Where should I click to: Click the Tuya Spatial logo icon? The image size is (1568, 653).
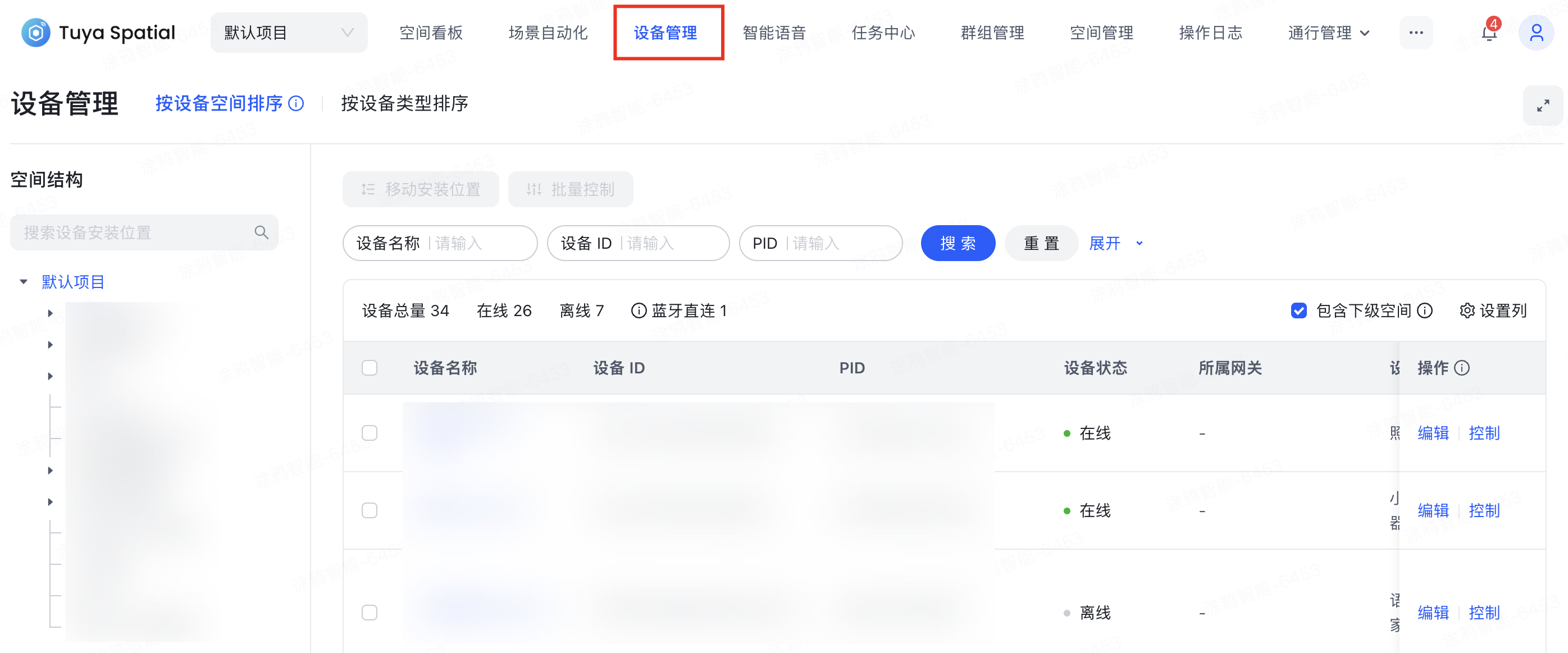[x=35, y=32]
